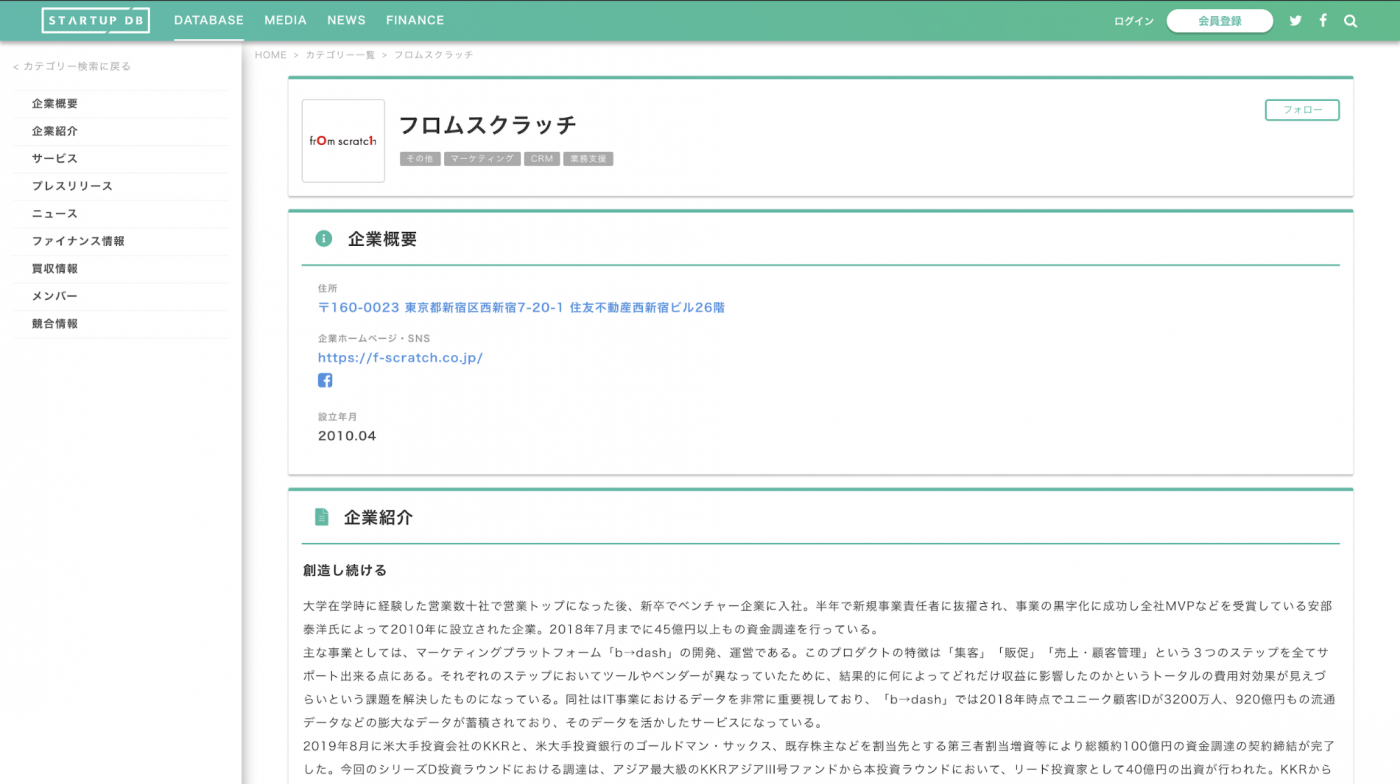The image size is (1400, 784).
Task: Open StartupDB's Facebook page via header icon
Action: [1322, 20]
